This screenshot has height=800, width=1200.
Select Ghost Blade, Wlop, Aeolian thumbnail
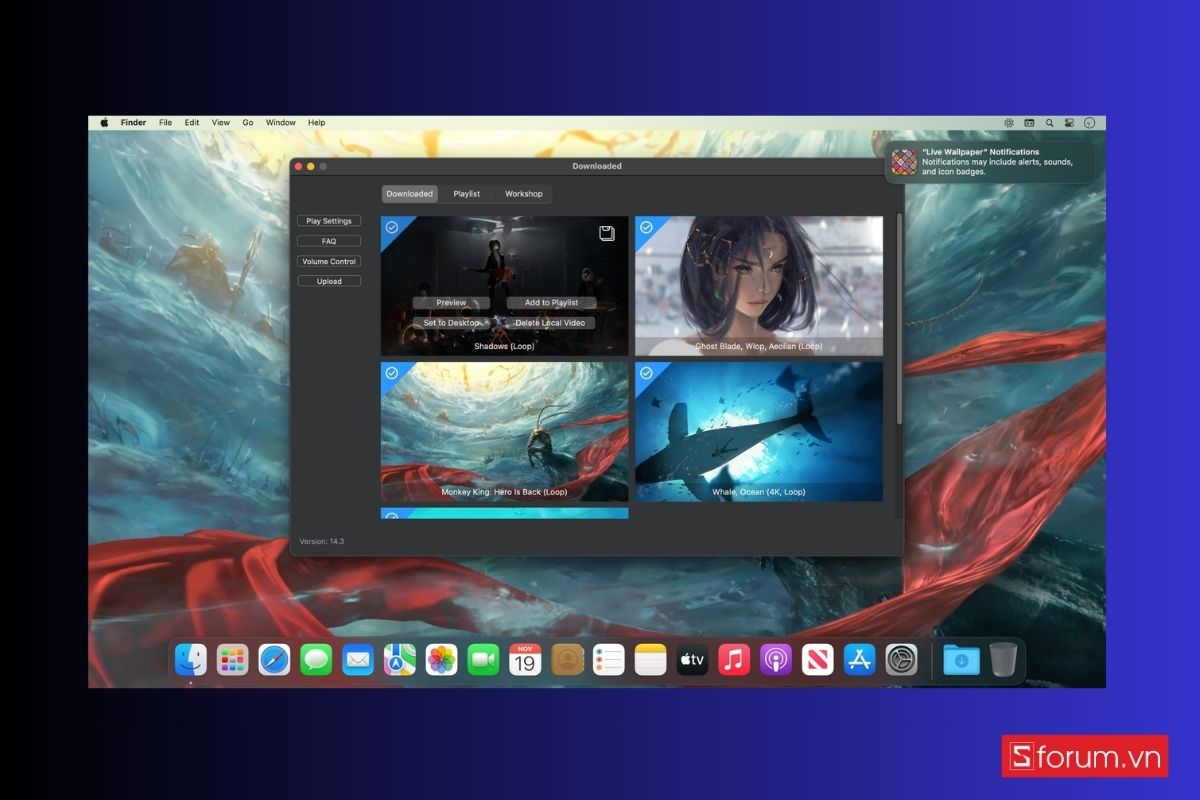pos(759,286)
